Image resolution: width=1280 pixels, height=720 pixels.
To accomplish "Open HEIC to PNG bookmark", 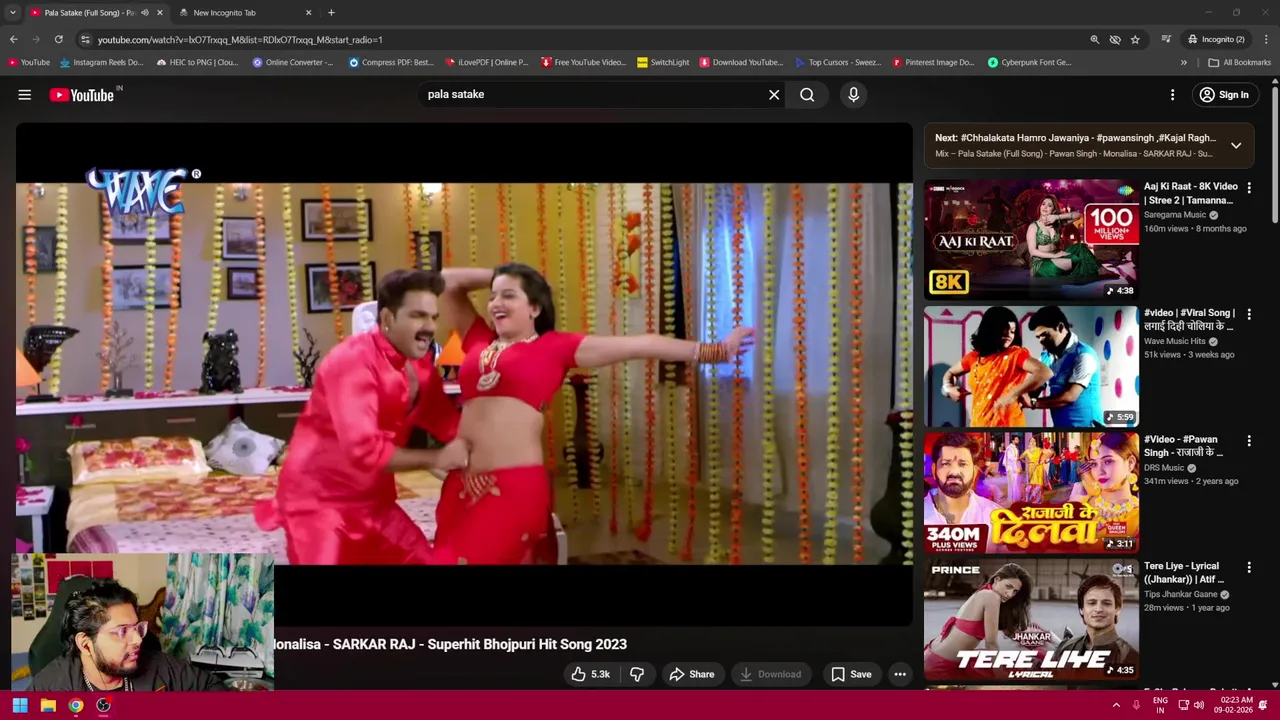I will (x=197, y=62).
